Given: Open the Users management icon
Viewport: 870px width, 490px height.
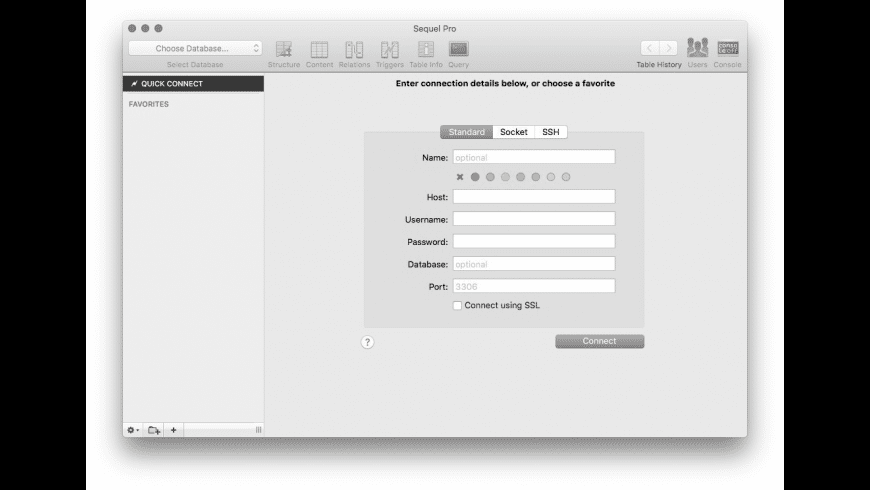Looking at the screenshot, I should coord(697,53).
